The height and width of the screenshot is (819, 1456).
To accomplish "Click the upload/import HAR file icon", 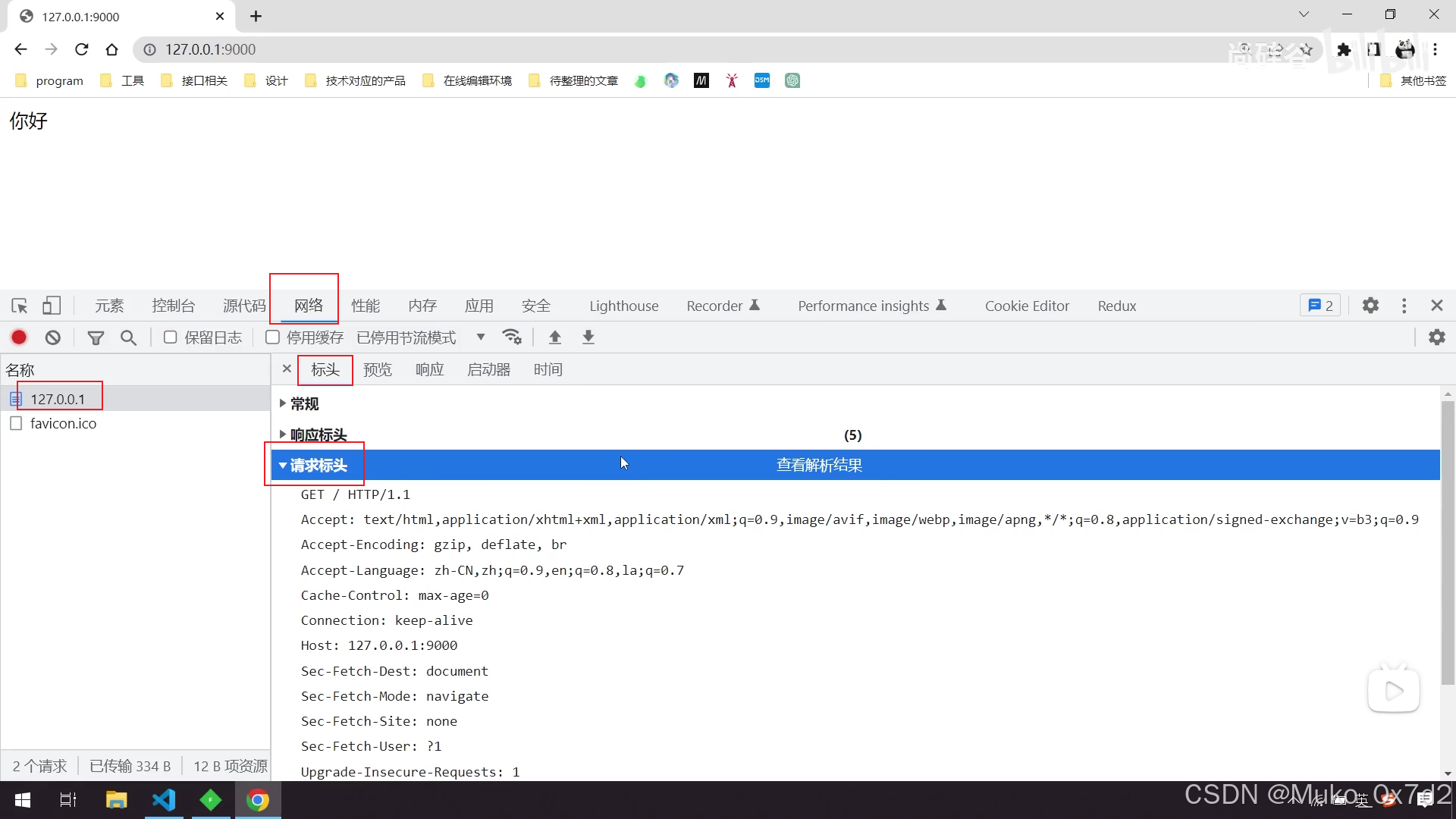I will [556, 337].
